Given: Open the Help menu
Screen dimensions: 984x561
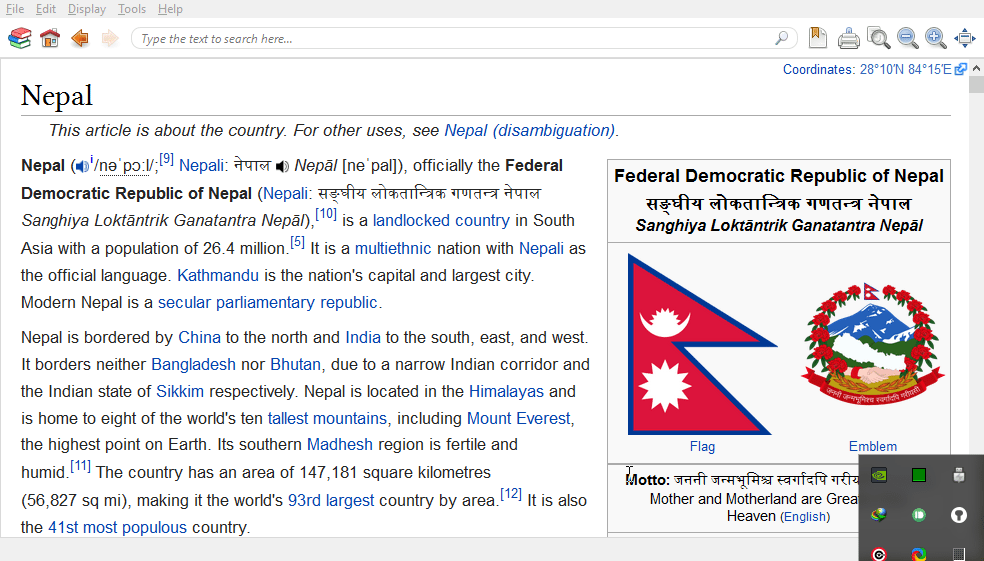Looking at the screenshot, I should pos(170,9).
